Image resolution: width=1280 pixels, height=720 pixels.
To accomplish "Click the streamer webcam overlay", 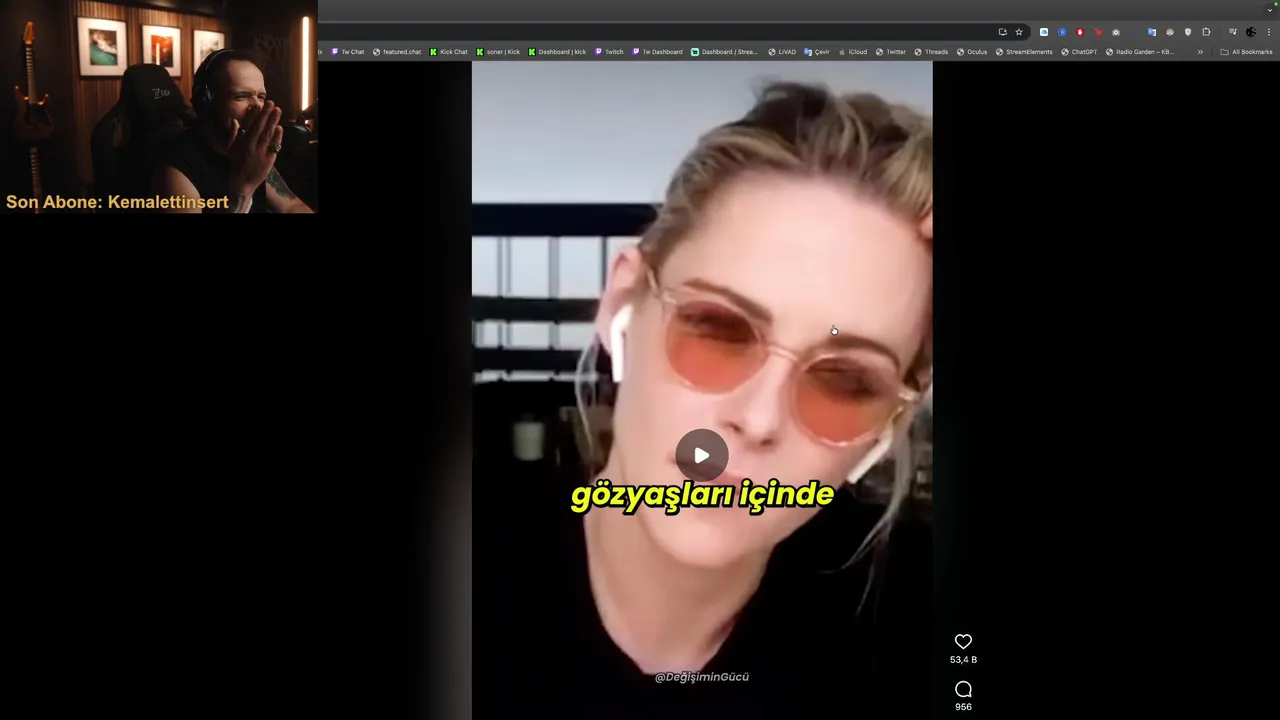I will [159, 106].
